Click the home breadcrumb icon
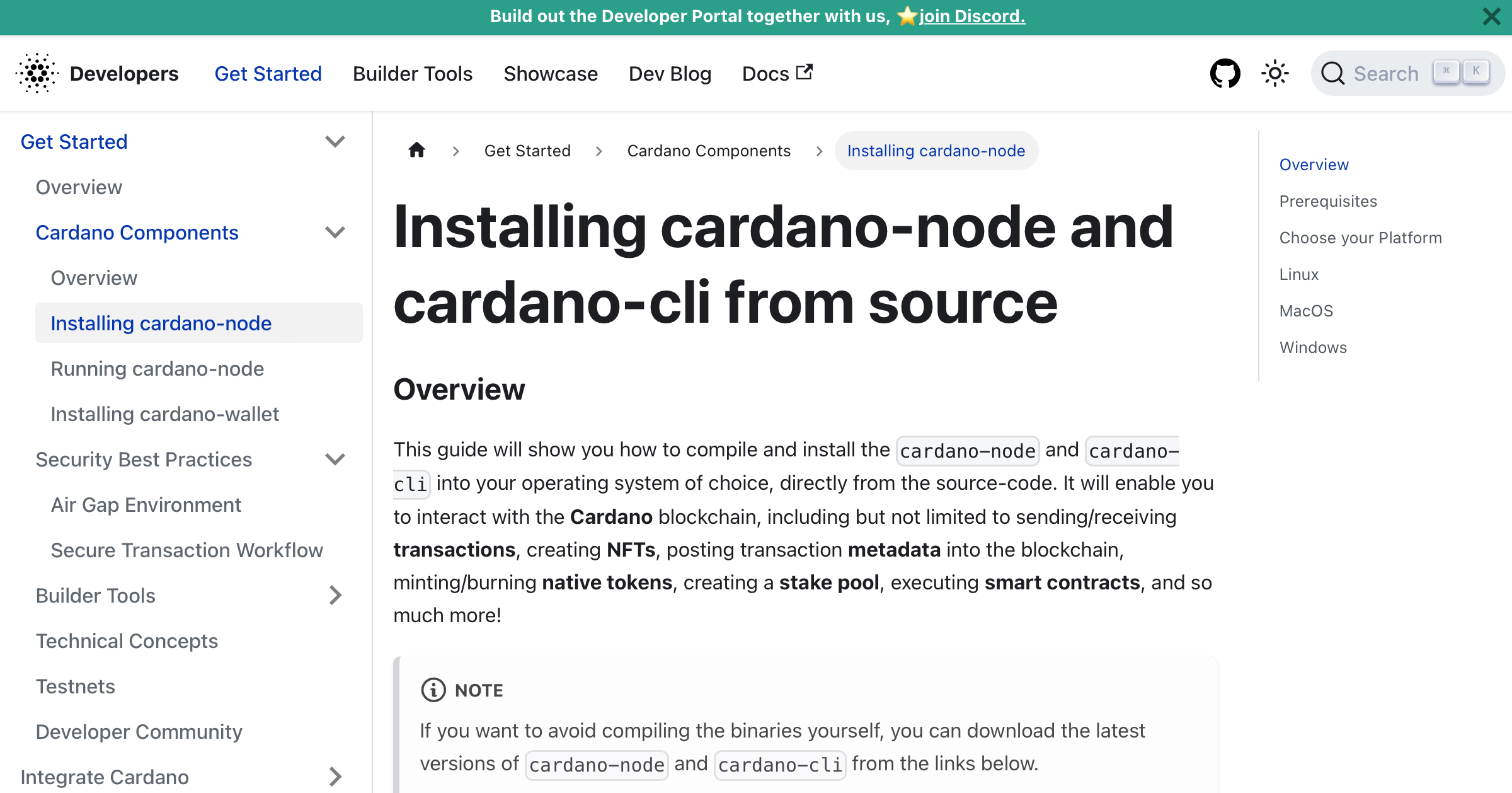Viewport: 1512px width, 793px height. pos(417,151)
